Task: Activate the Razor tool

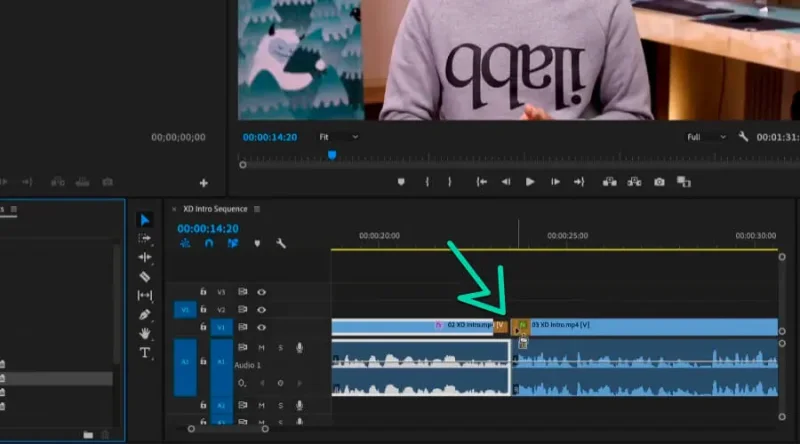Action: pos(145,277)
